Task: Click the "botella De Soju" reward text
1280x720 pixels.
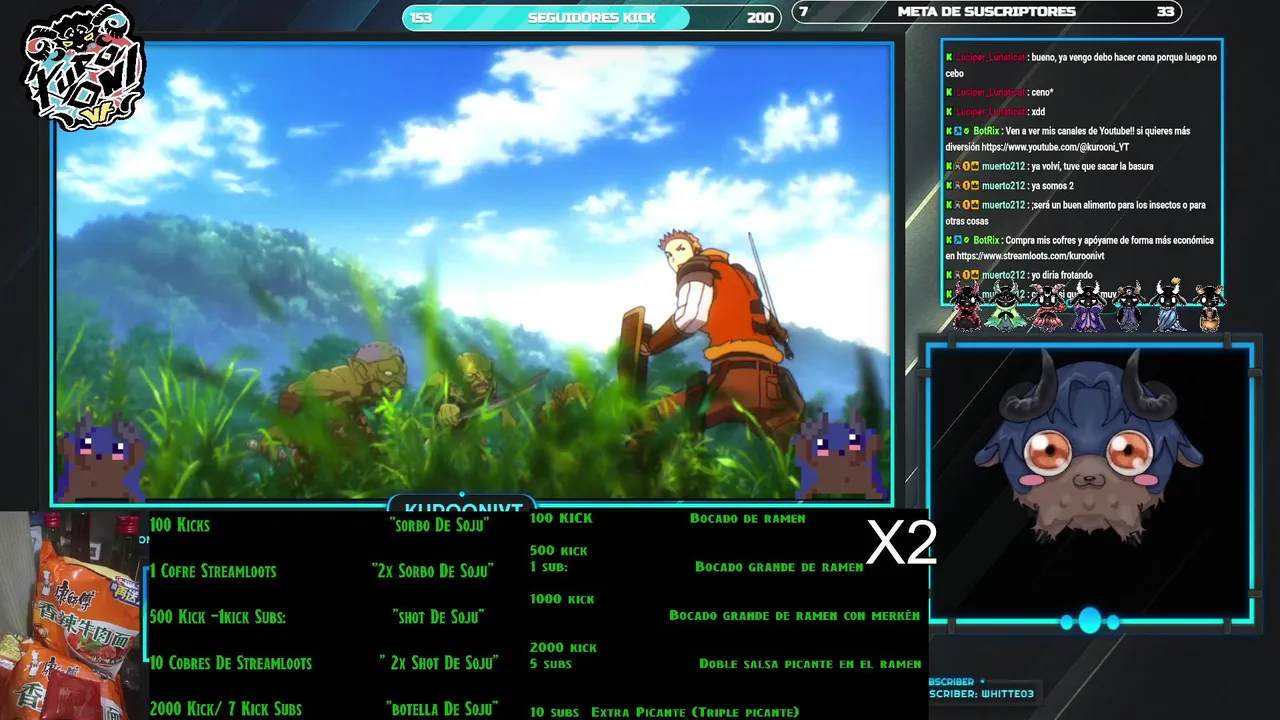Action: [x=441, y=709]
